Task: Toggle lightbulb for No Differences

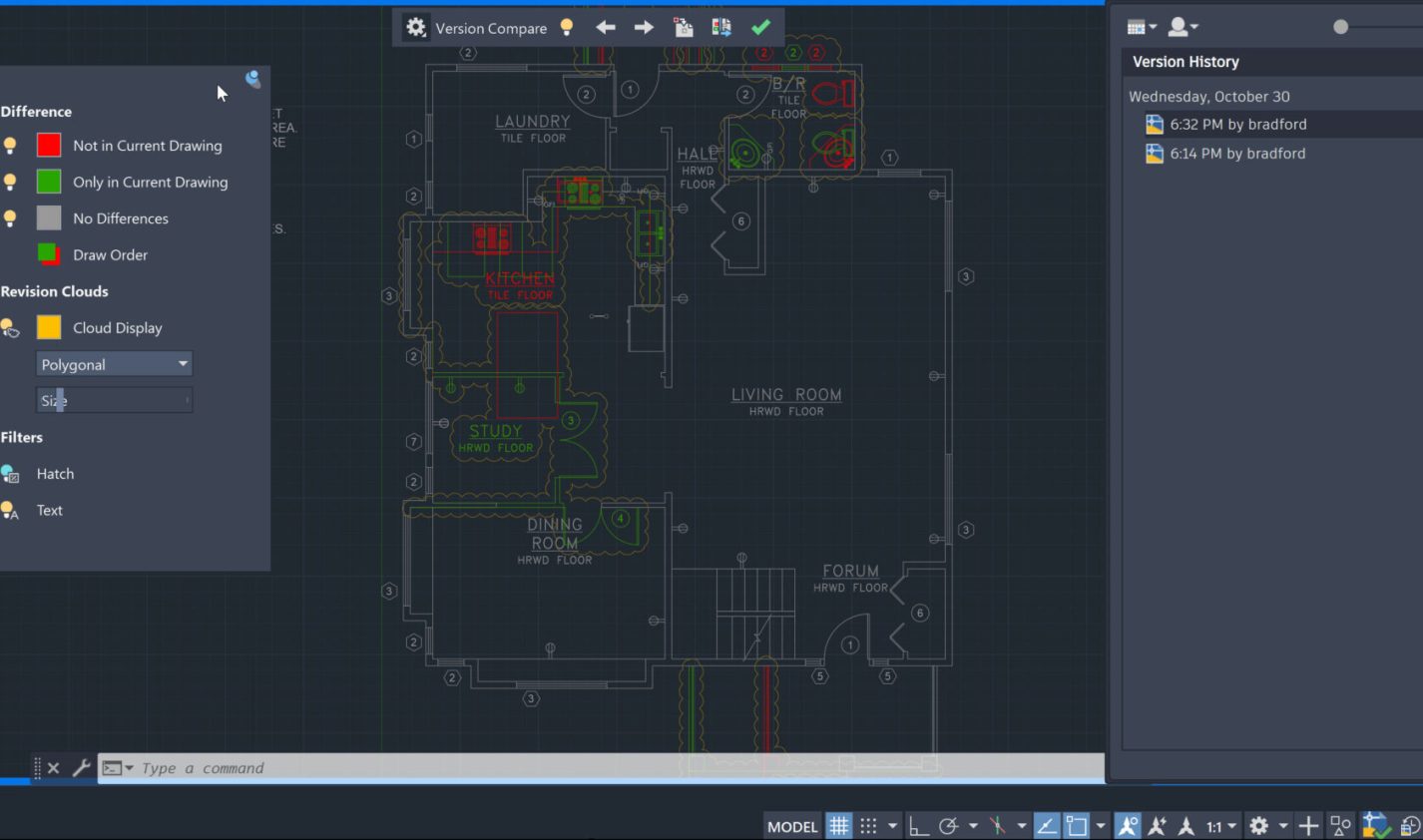Action: pyautogui.click(x=10, y=218)
